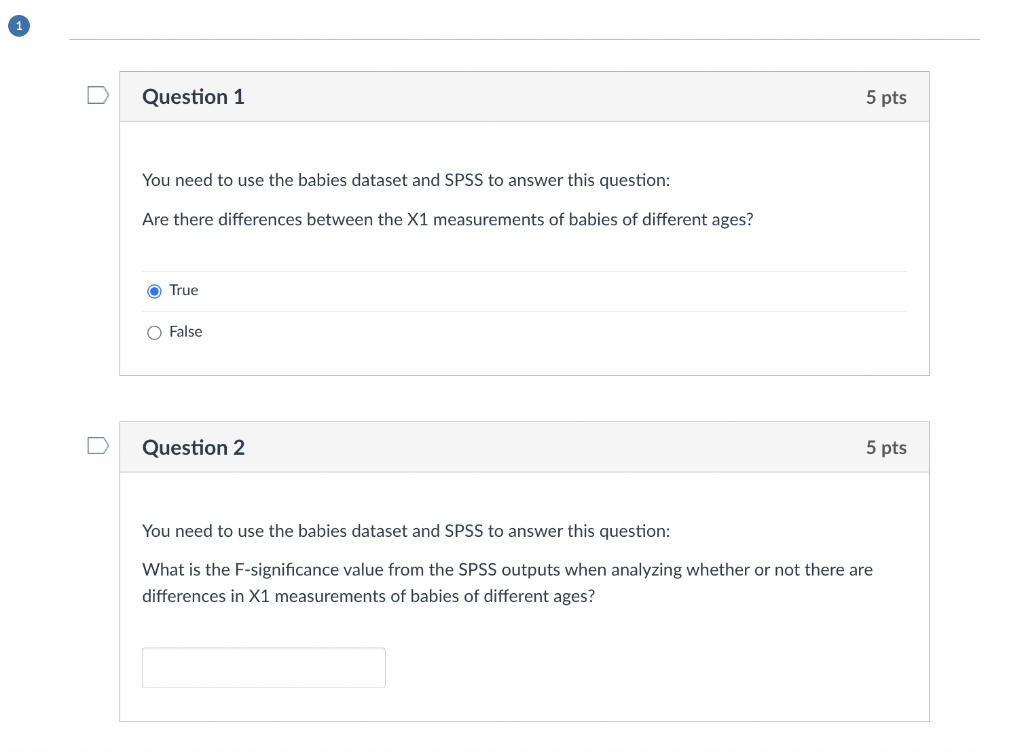
Task: Click the bookmark icon beside Question 2
Action: pyautogui.click(x=97, y=444)
